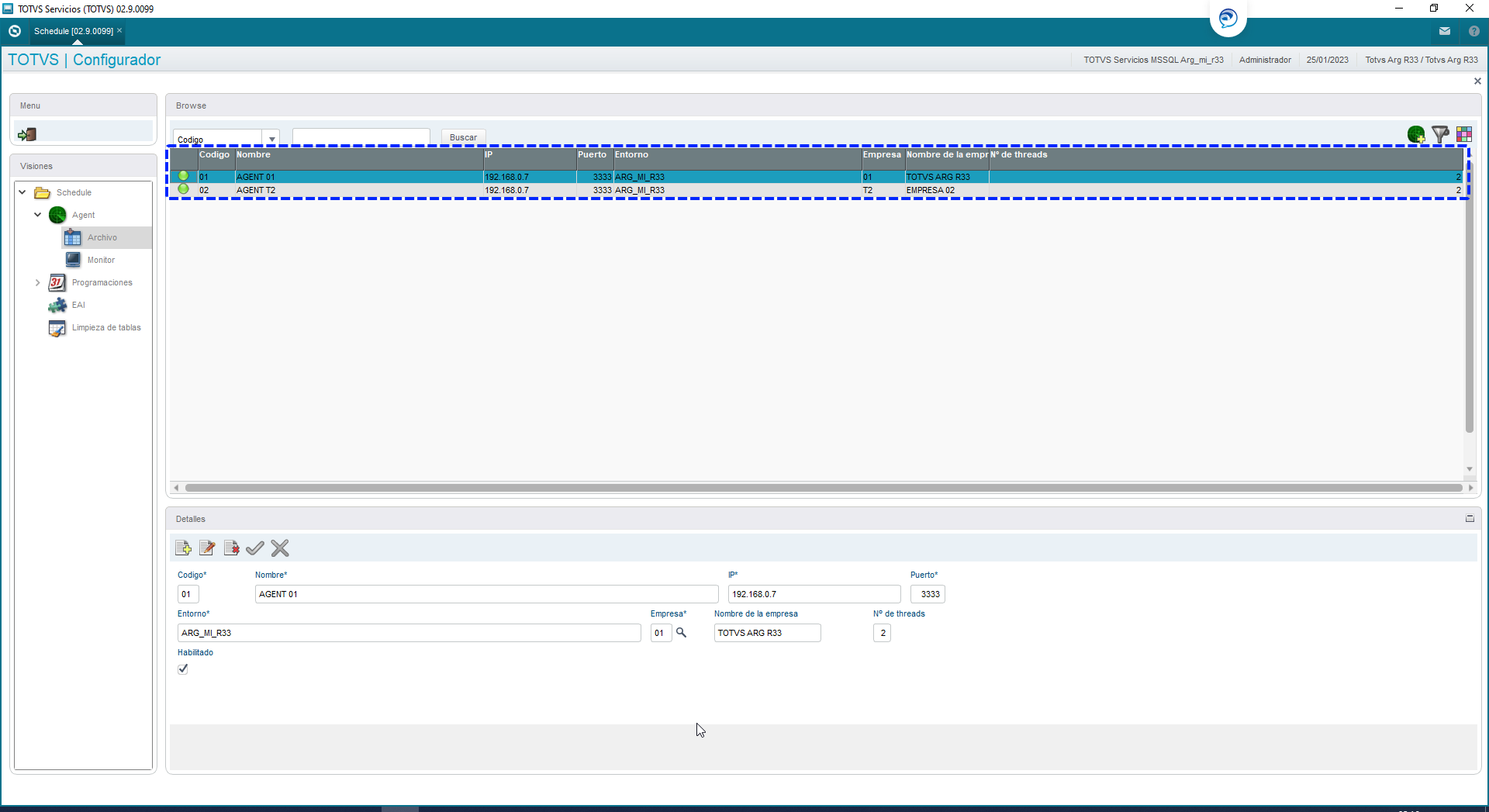Click the search text input next to Buscar

point(361,137)
